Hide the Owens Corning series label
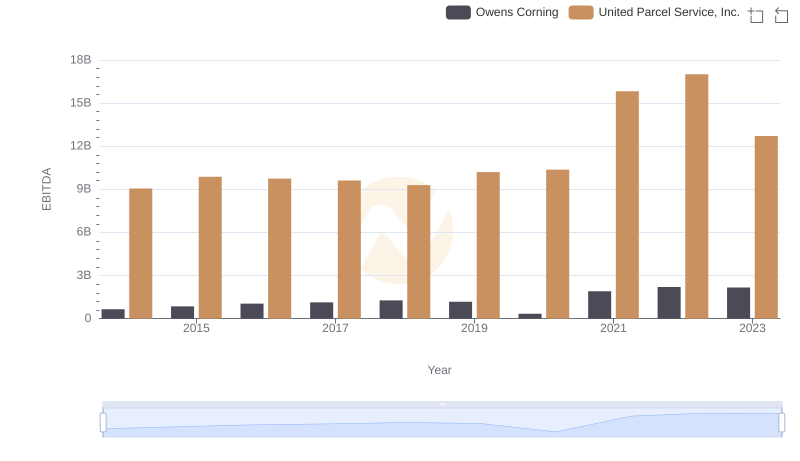 [x=517, y=12]
